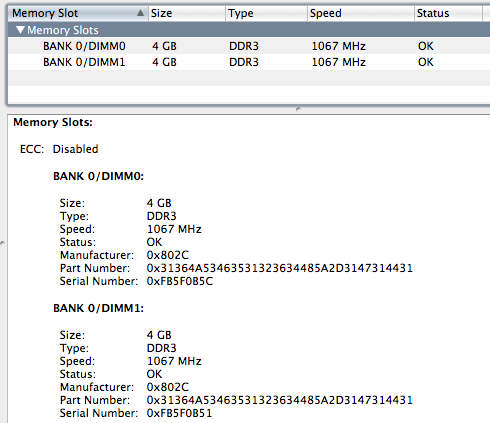Sort by the Memory Slot column header
The width and height of the screenshot is (490, 423).
[78, 13]
